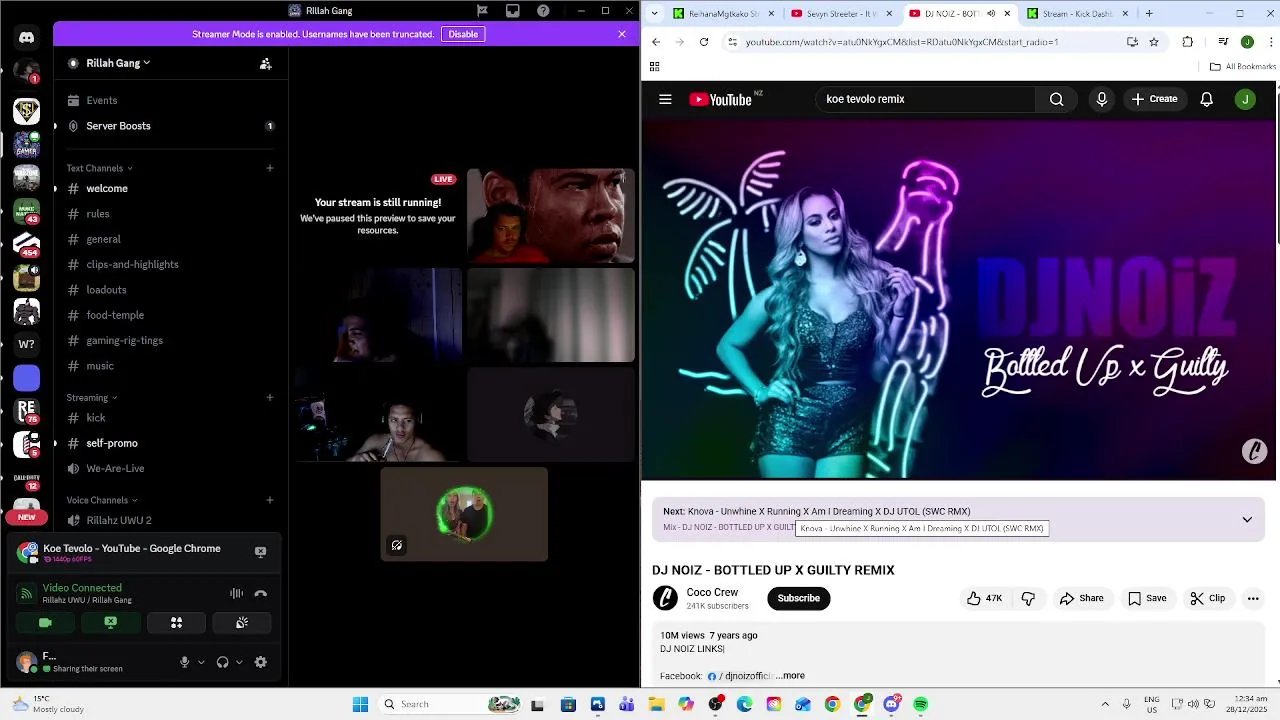The image size is (1280, 720).
Task: Toggle camera button in Discord voice panel
Action: 45,623
